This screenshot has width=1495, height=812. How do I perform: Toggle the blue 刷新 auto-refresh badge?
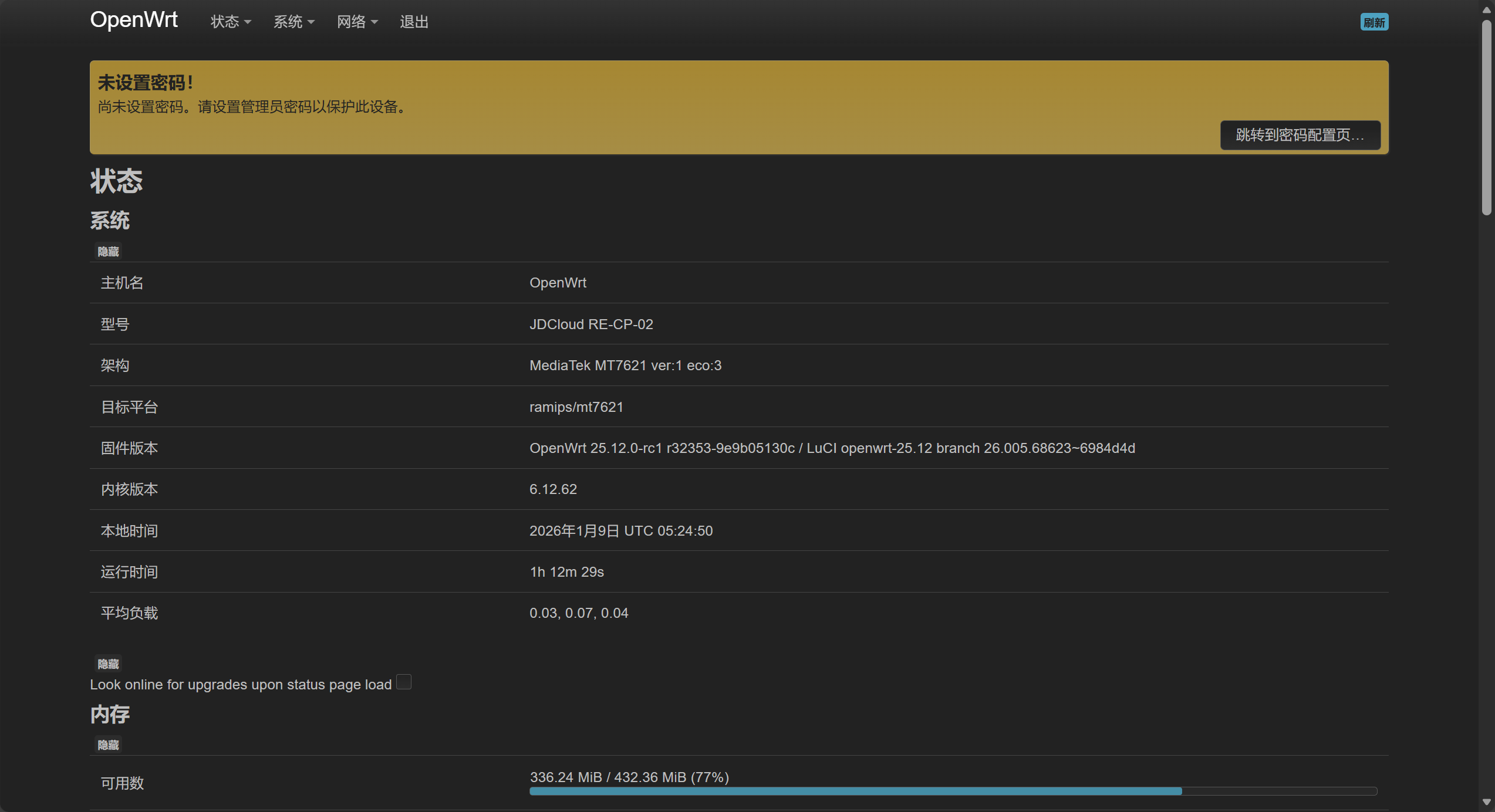(x=1373, y=22)
